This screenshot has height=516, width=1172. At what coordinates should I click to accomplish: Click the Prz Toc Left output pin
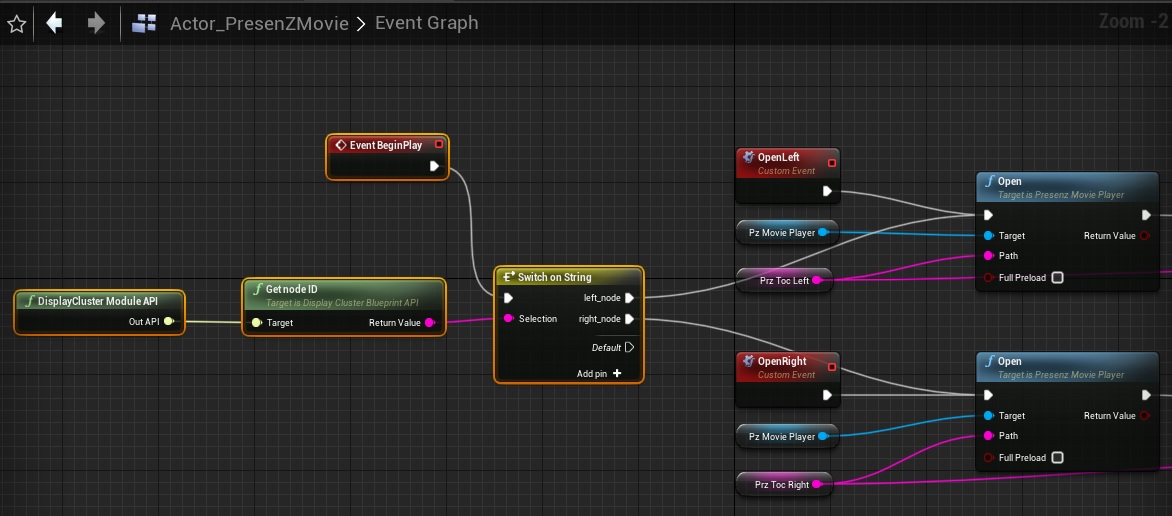(x=816, y=280)
